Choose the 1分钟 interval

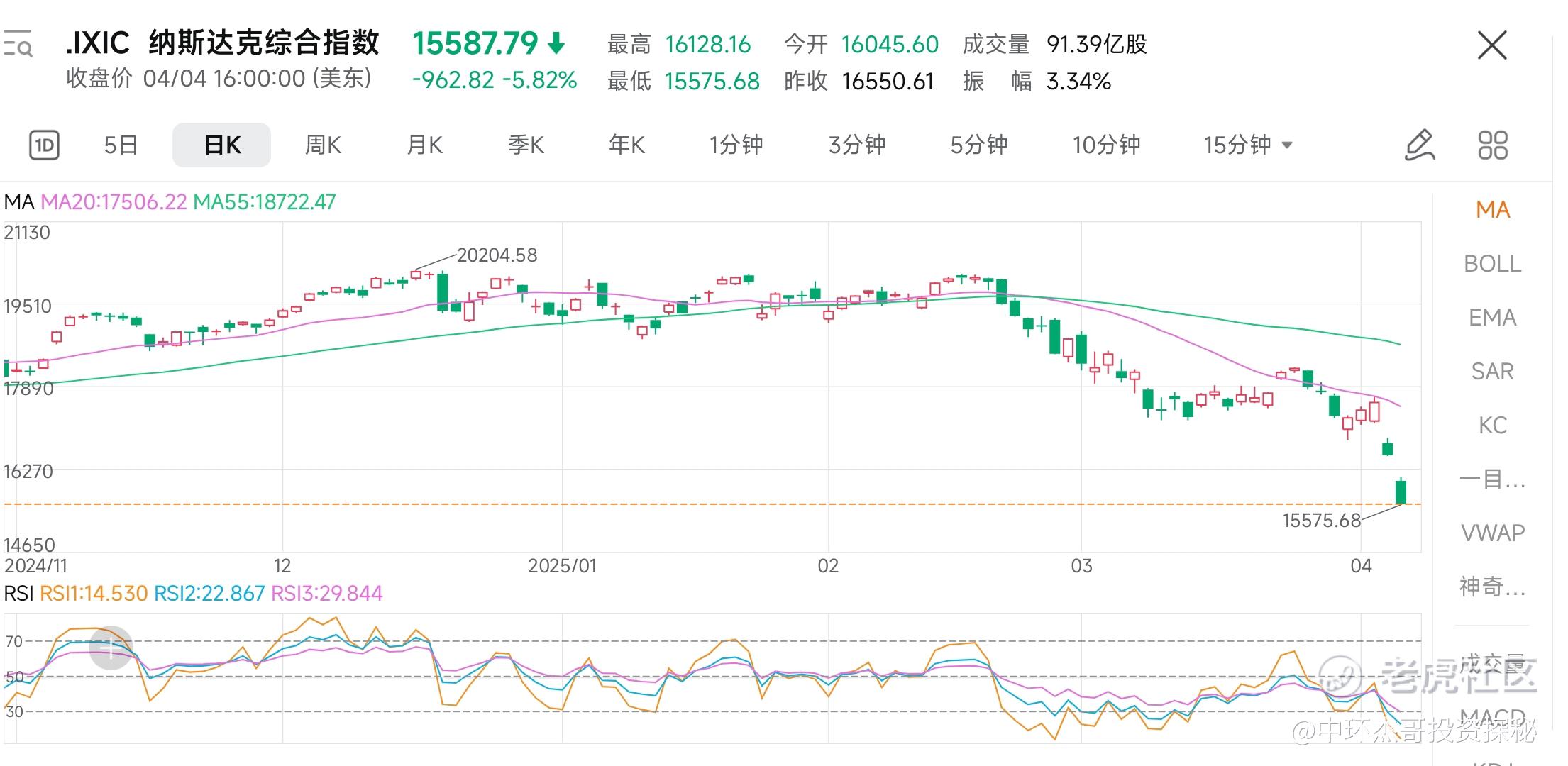[x=736, y=145]
